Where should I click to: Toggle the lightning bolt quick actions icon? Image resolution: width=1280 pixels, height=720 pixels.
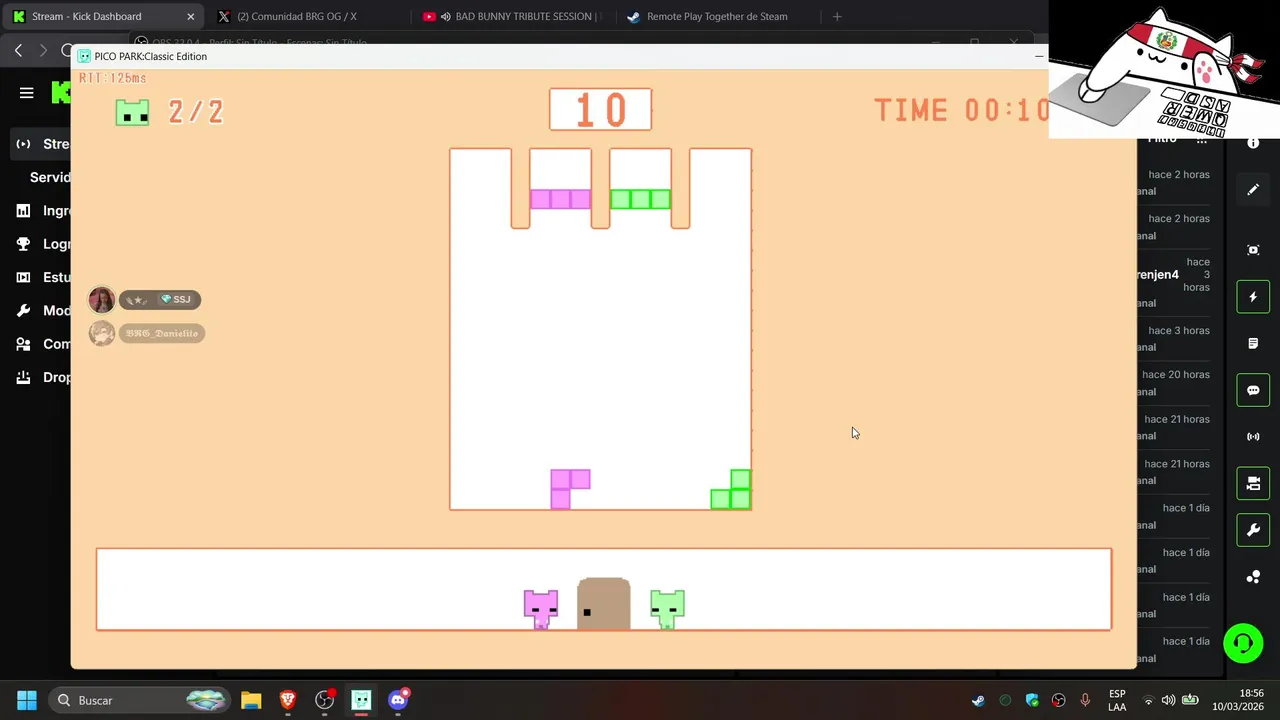pos(1253,297)
